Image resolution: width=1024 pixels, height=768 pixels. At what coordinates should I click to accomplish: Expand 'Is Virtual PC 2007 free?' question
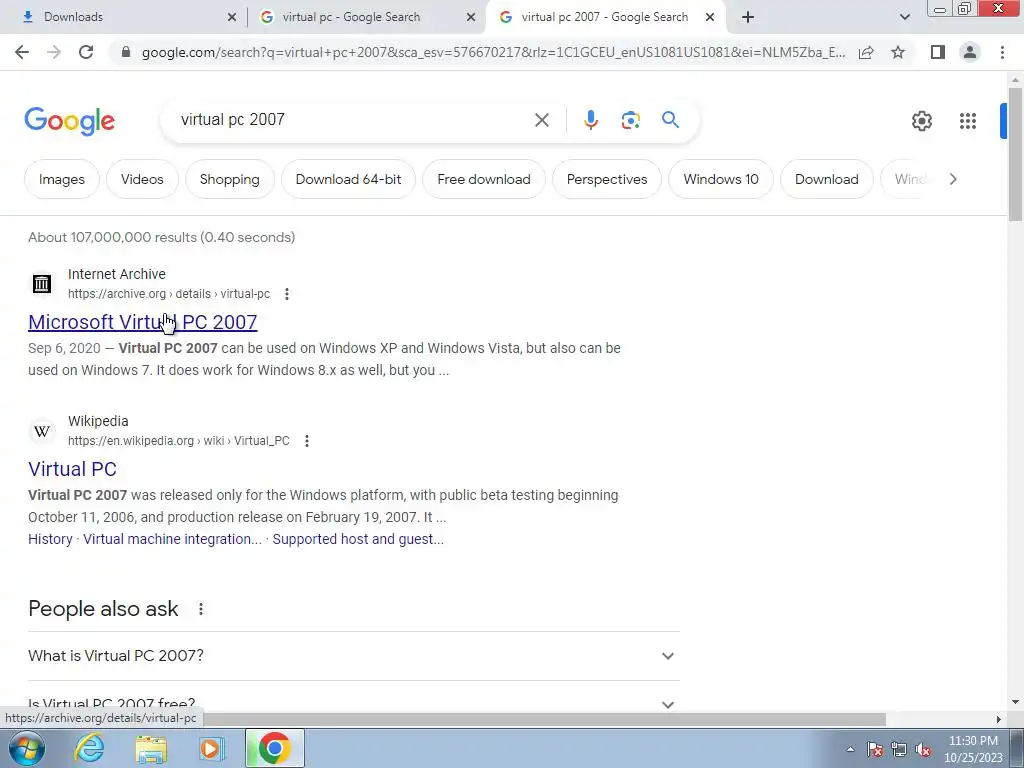(354, 704)
